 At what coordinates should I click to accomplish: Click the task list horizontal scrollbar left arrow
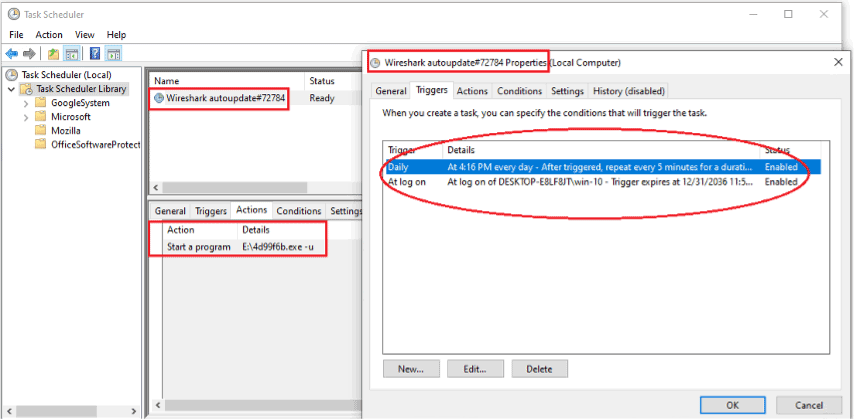tap(156, 187)
